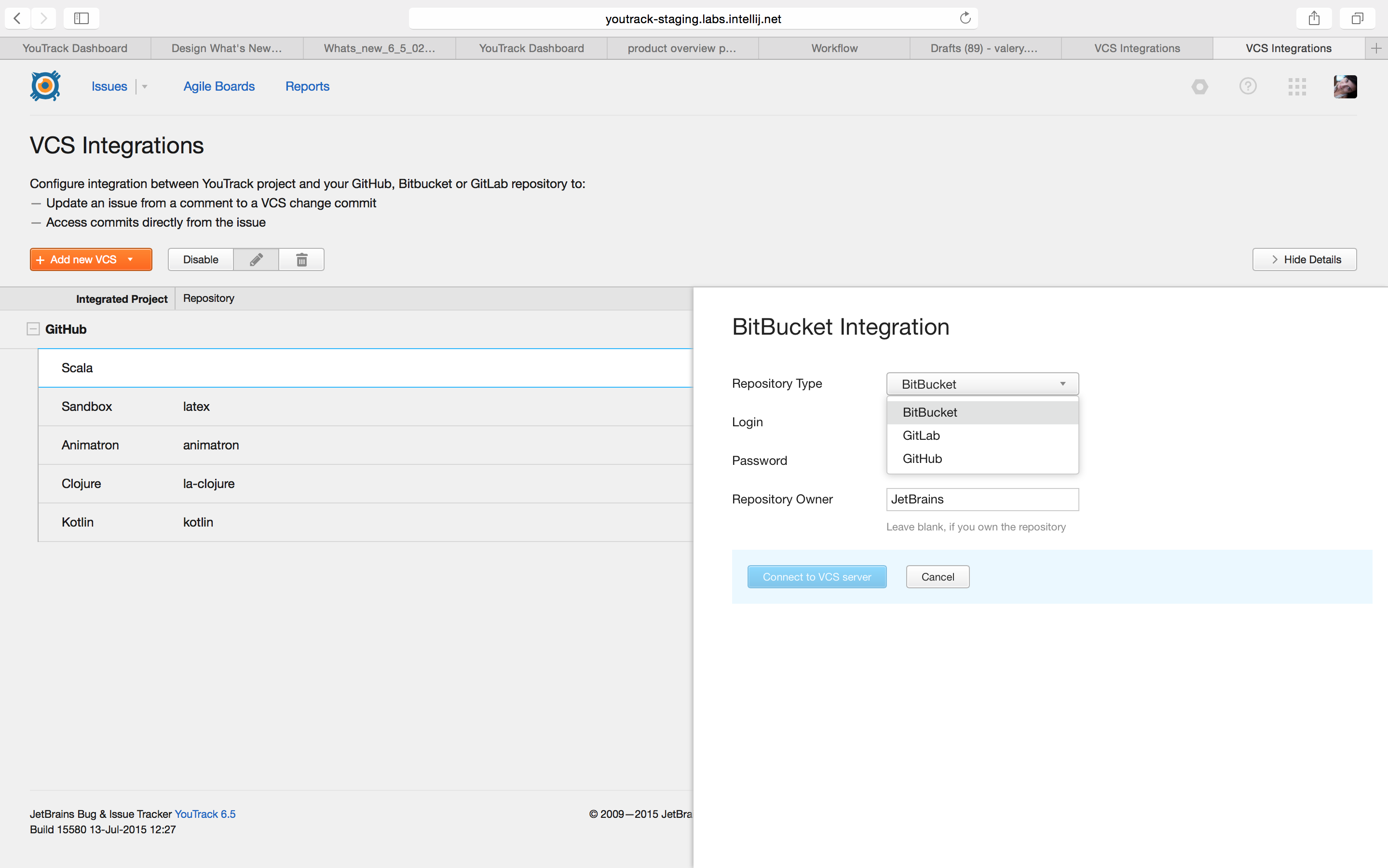Open the Issues dropdown arrow
The width and height of the screenshot is (1388, 868).
tap(145, 87)
